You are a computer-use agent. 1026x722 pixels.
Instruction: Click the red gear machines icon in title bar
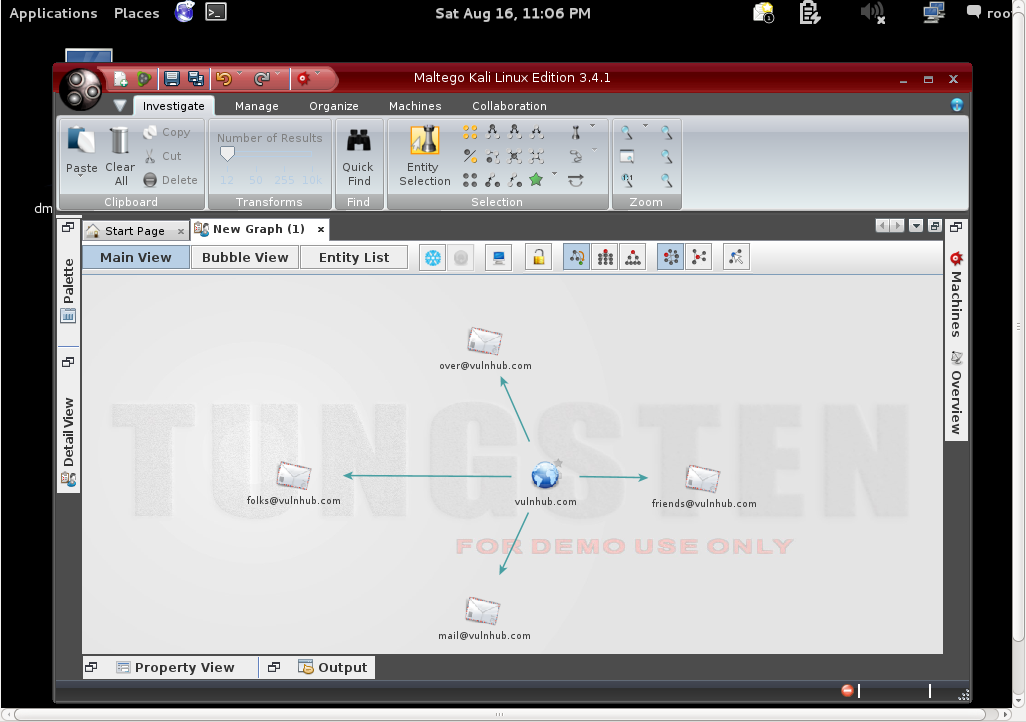[x=303, y=79]
